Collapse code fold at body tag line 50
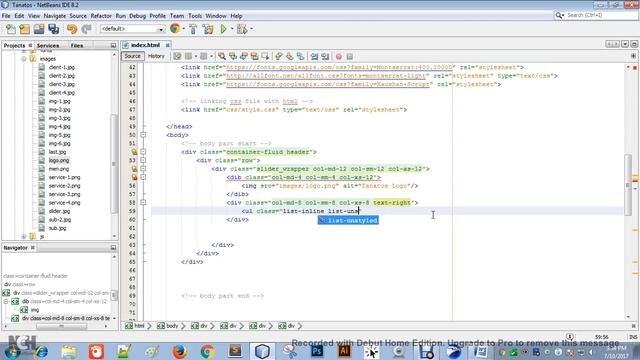 143,135
